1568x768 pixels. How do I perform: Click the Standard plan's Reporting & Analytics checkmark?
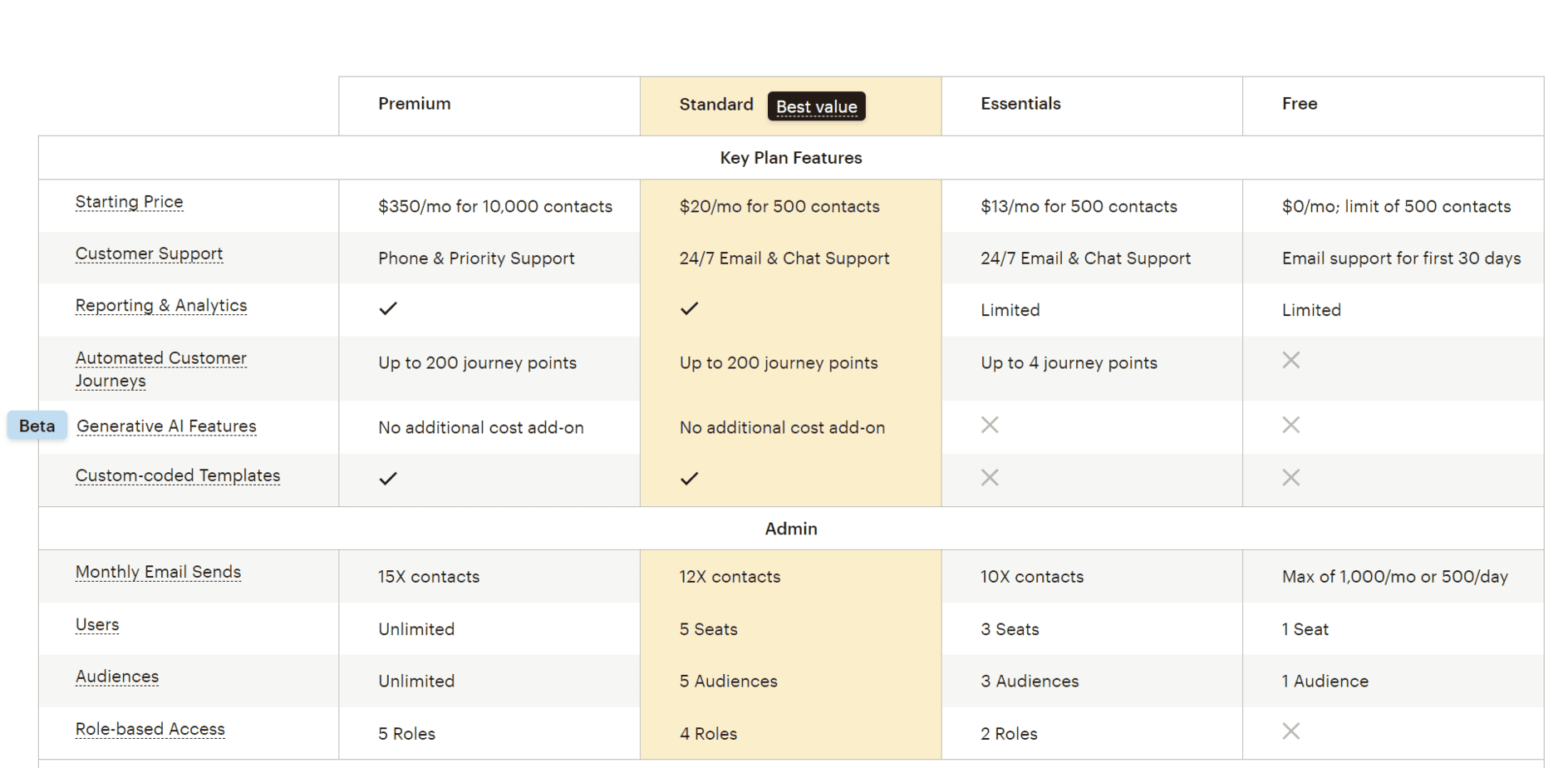point(688,308)
